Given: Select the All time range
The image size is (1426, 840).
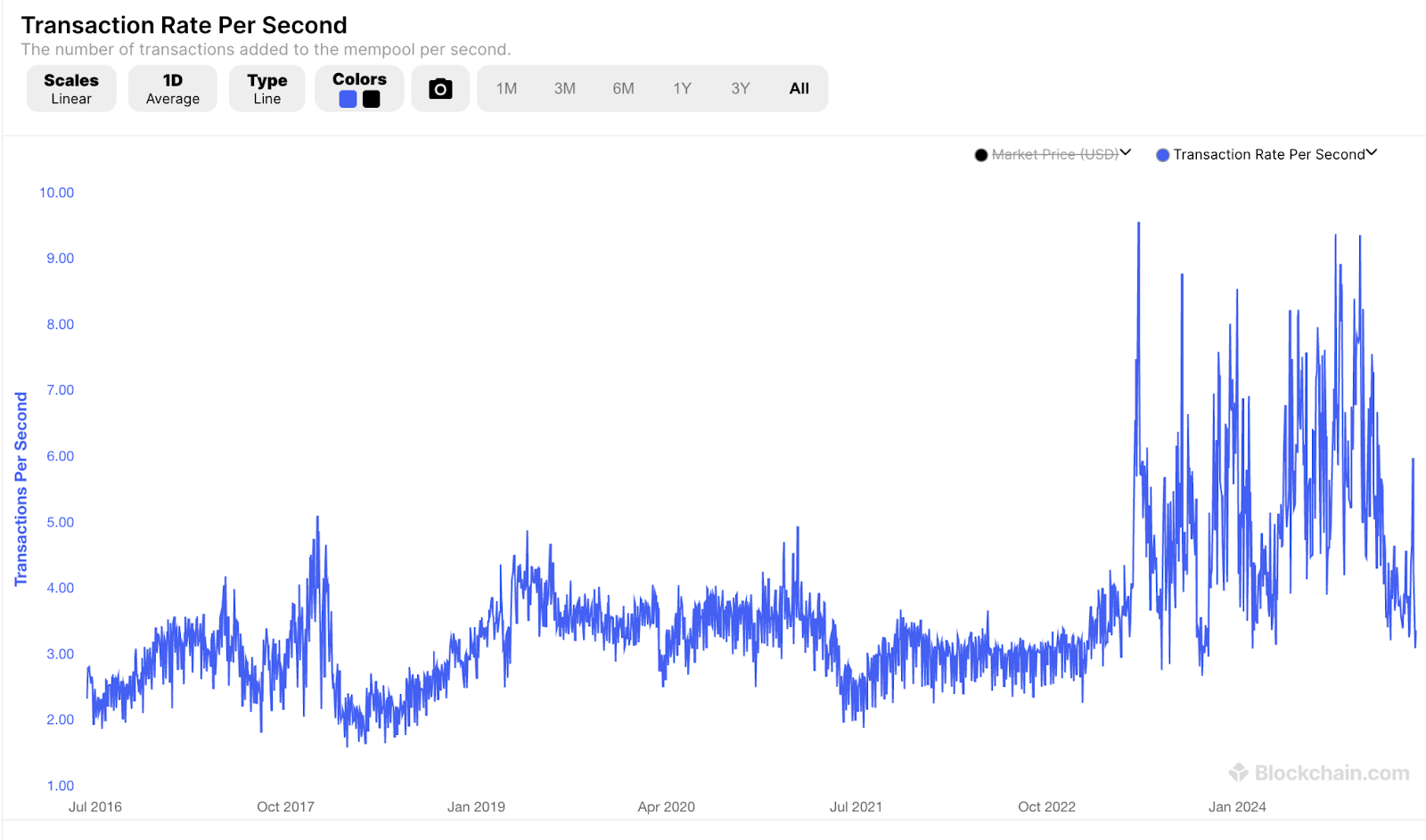Looking at the screenshot, I should 799,88.
